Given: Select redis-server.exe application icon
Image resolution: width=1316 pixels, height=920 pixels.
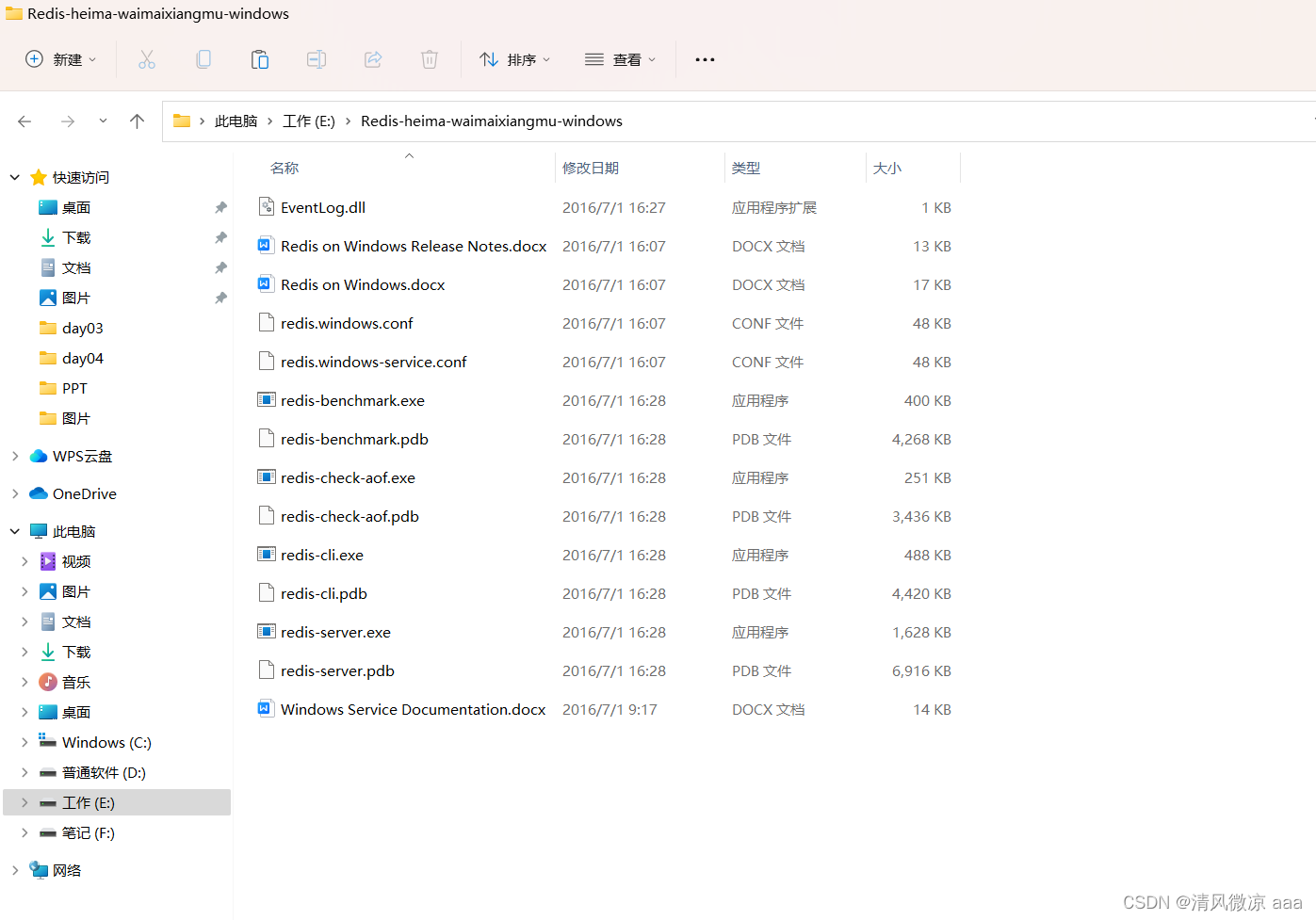Looking at the screenshot, I should coord(267,632).
